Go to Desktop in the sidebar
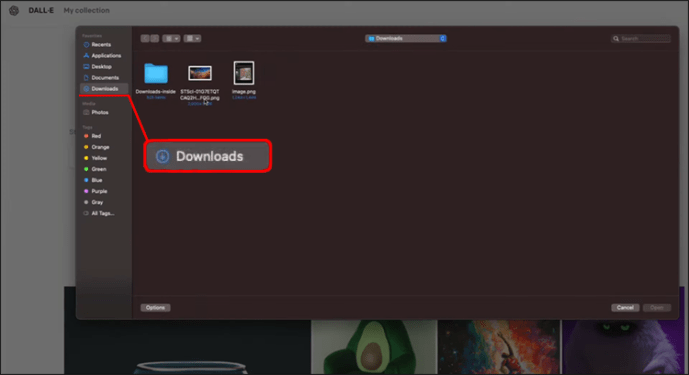Viewport: 689px width, 375px height. coord(98,66)
